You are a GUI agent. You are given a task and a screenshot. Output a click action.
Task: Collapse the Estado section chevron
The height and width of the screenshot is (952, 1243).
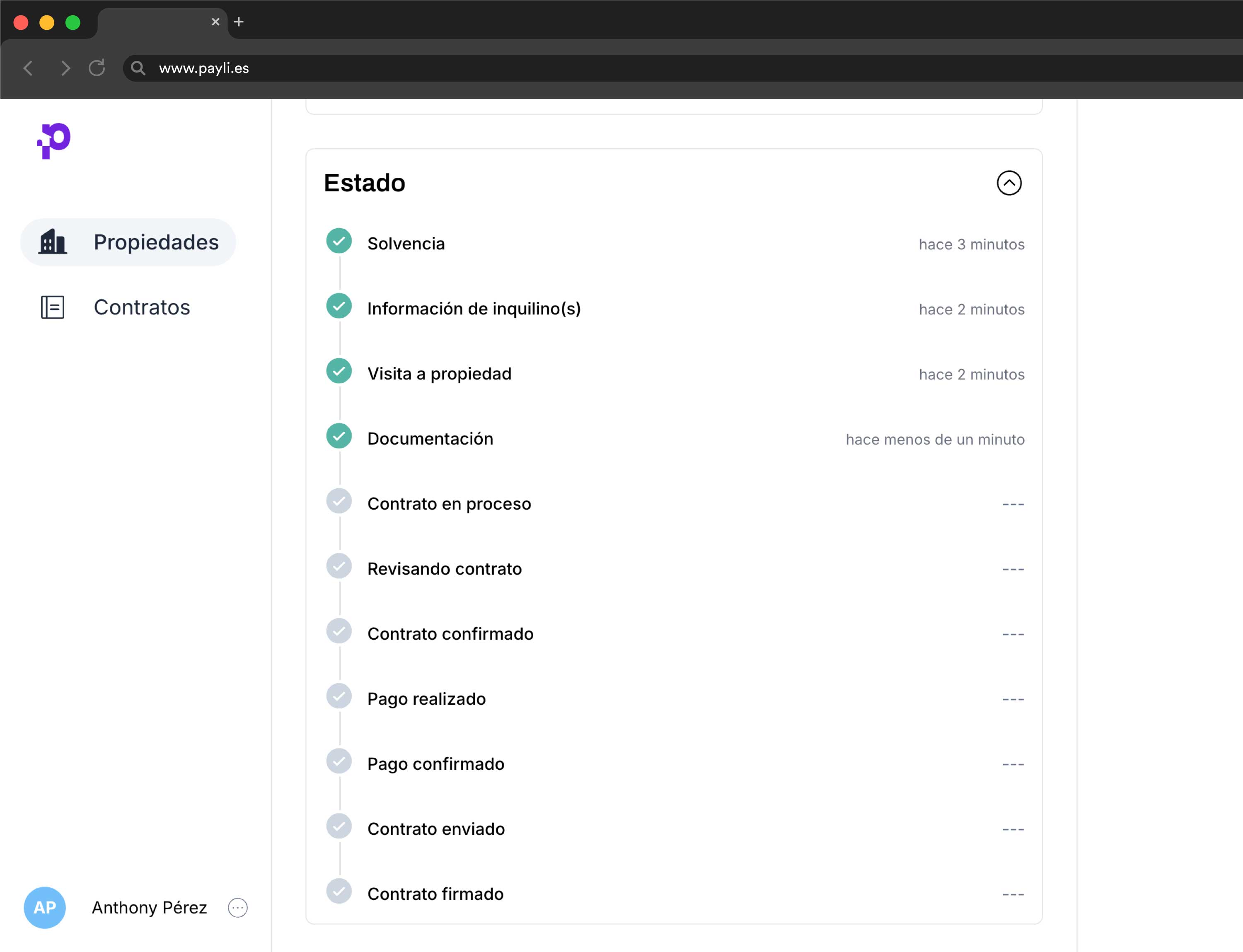coord(1009,183)
